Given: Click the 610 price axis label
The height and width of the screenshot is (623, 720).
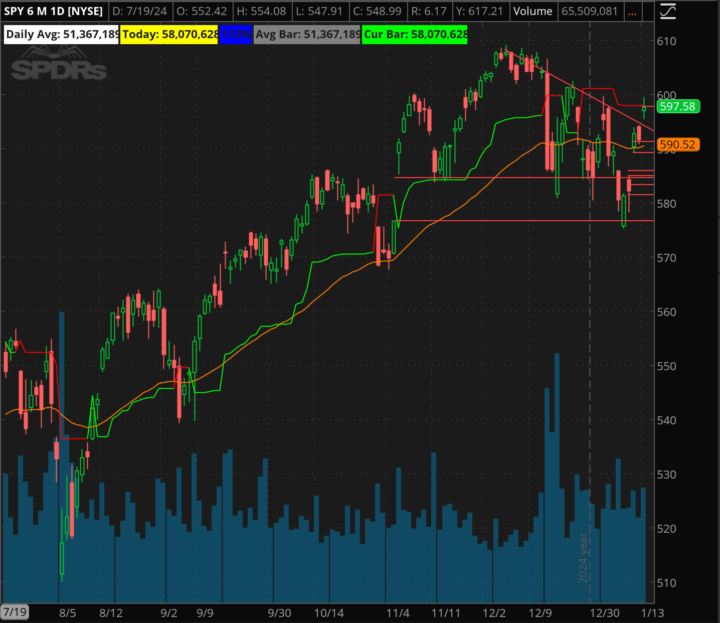Looking at the screenshot, I should point(666,41).
